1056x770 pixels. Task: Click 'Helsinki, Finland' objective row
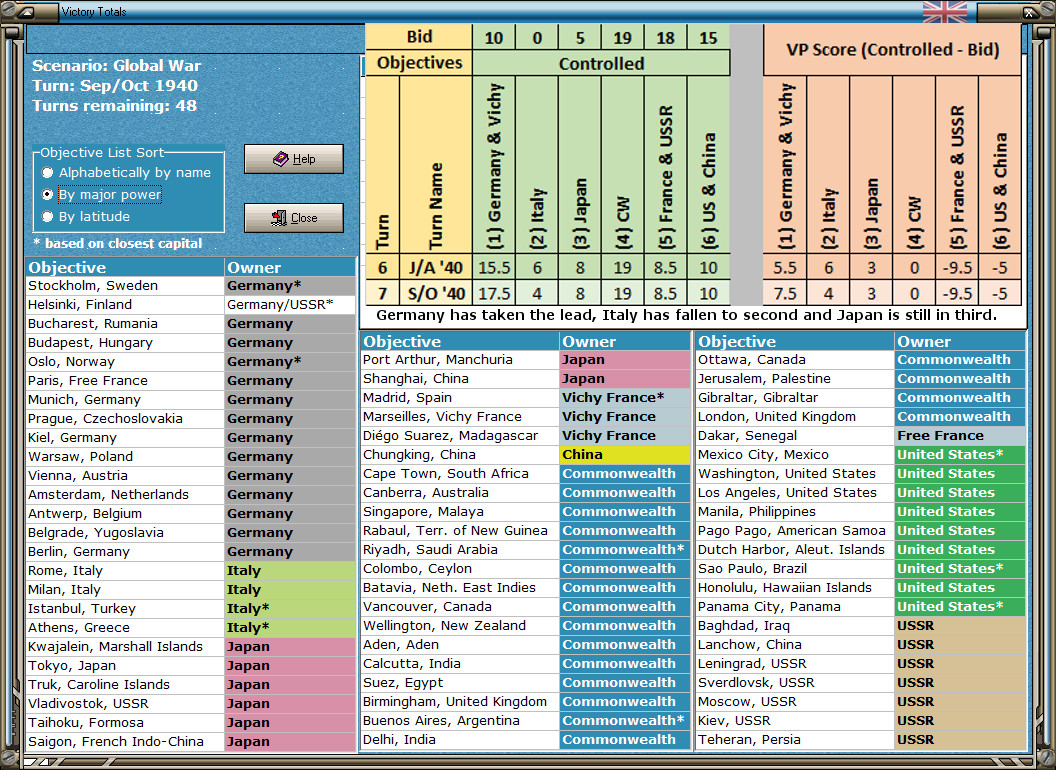(x=191, y=304)
